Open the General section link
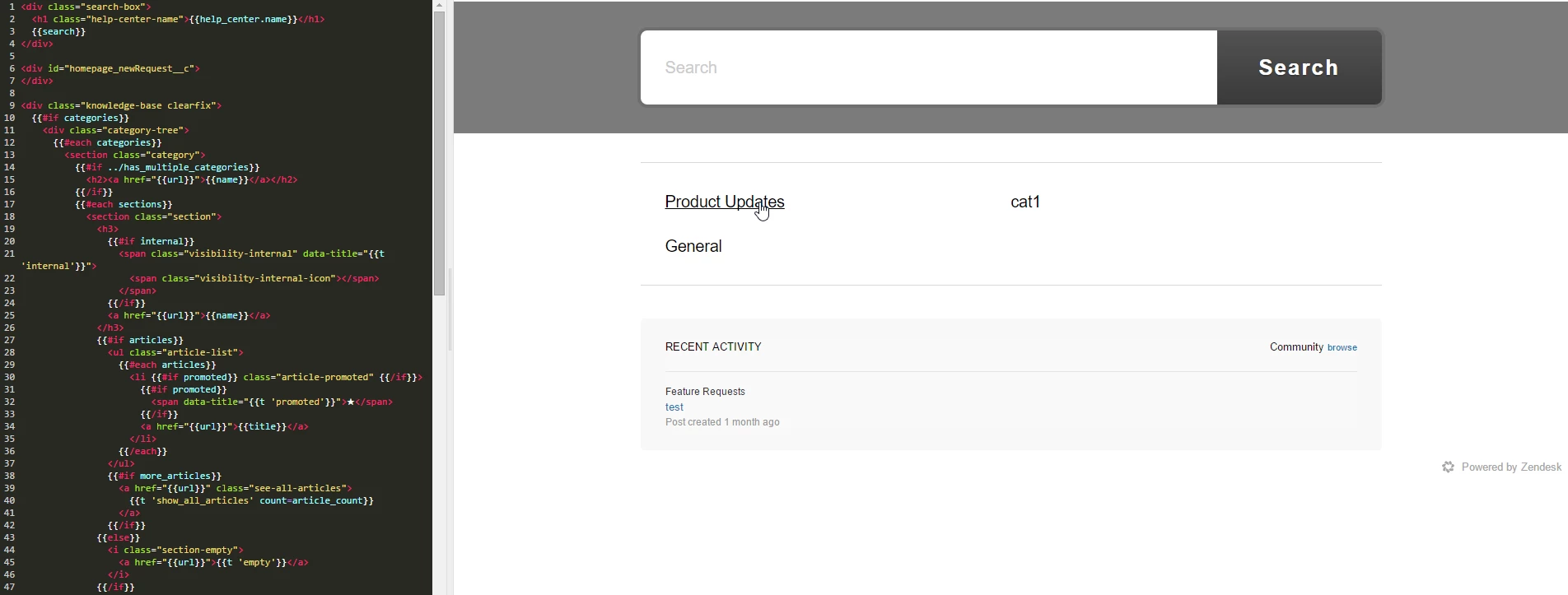 [x=693, y=246]
